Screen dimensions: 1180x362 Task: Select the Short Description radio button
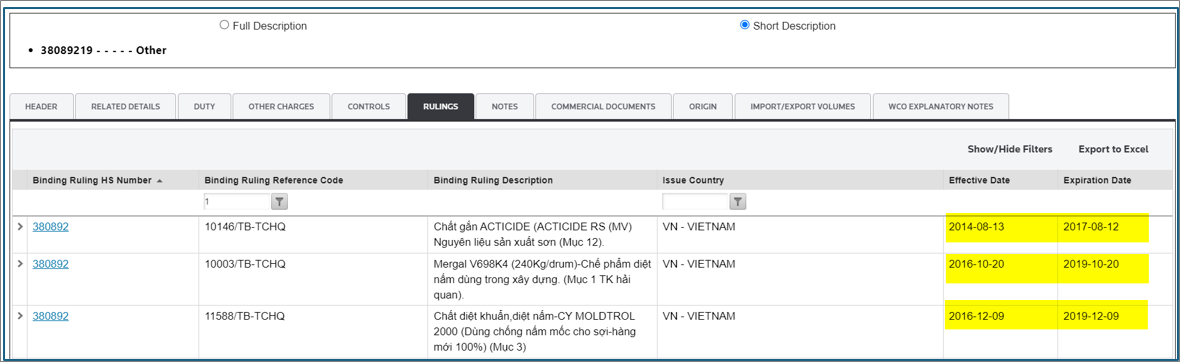[745, 26]
